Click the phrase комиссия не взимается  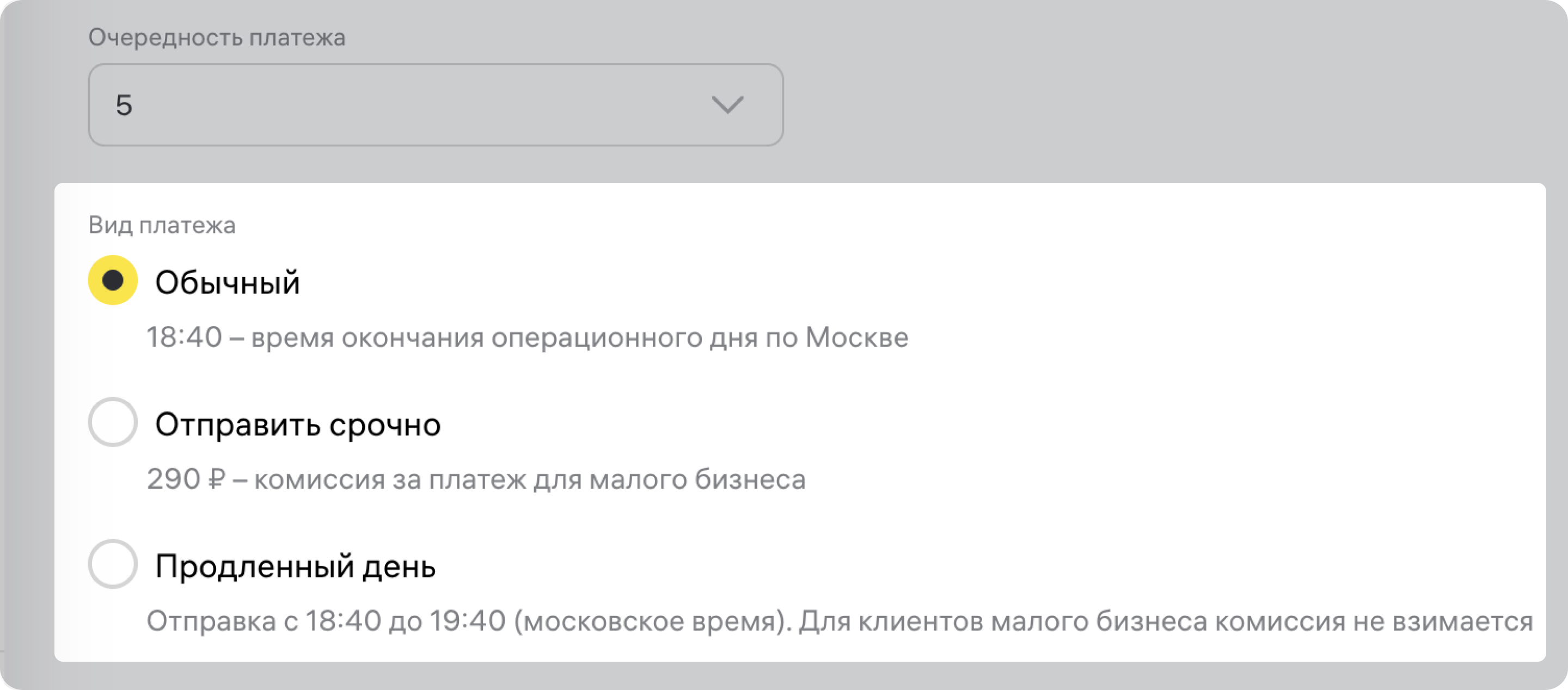tap(1373, 621)
